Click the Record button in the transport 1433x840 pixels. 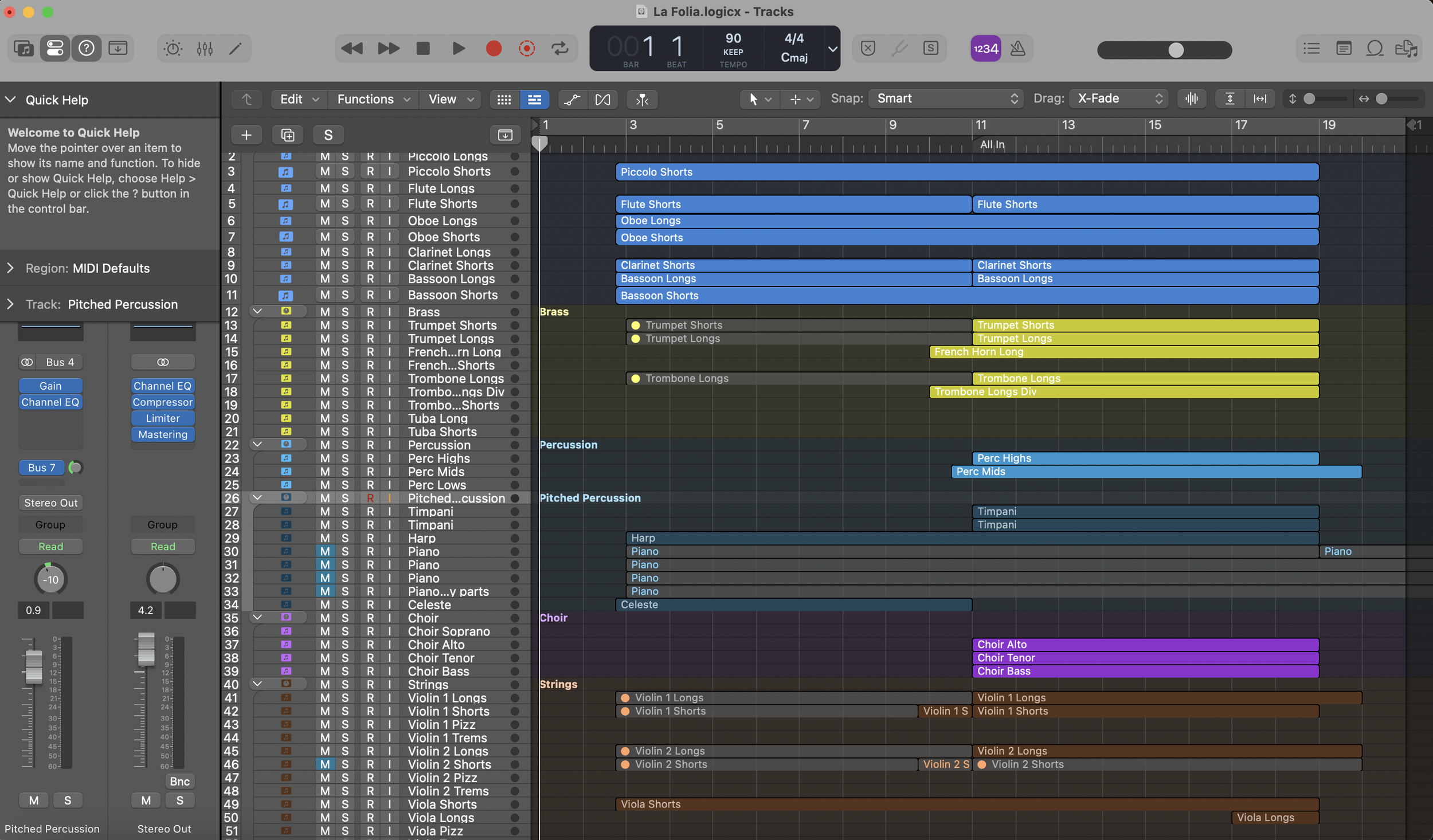coord(494,49)
